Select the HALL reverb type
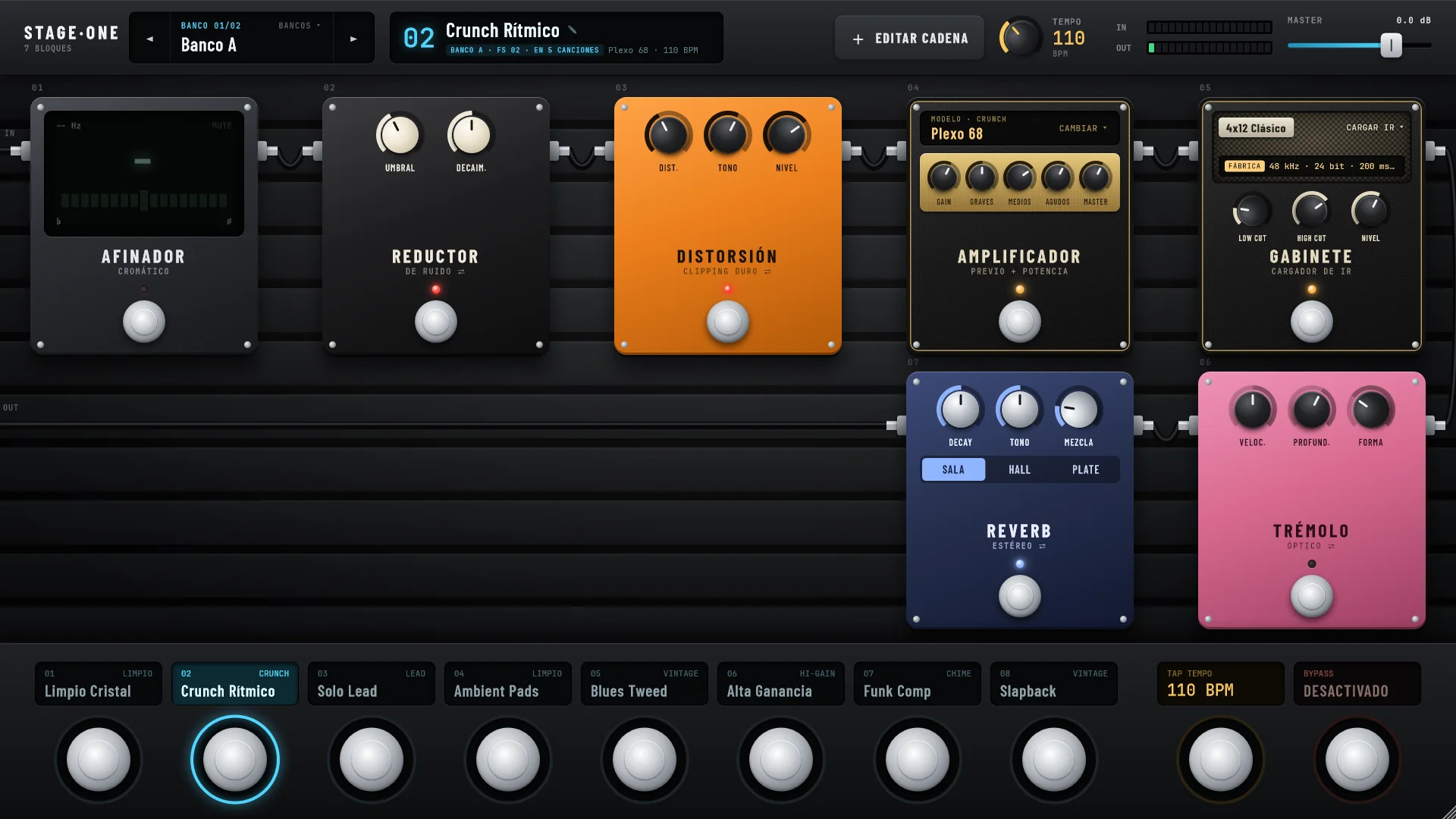This screenshot has height=819, width=1456. point(1019,469)
